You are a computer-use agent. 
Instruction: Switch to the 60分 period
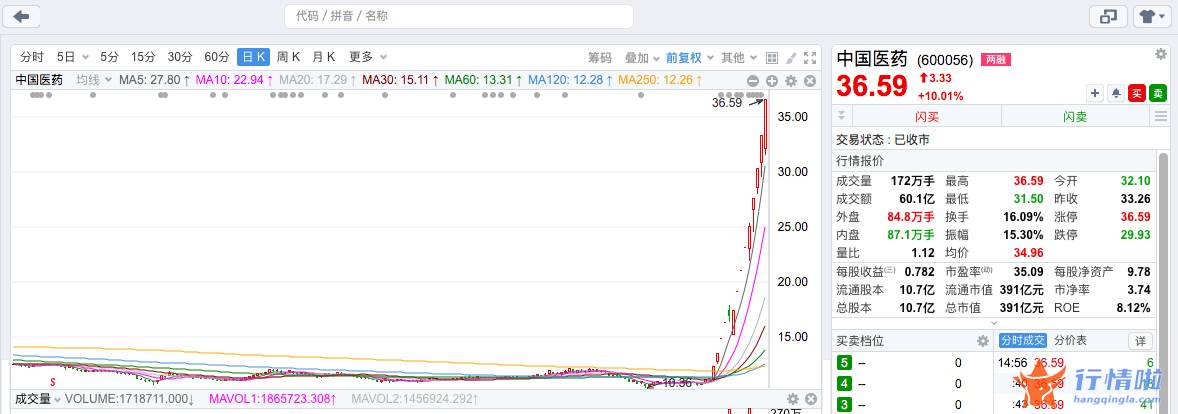pyautogui.click(x=216, y=57)
